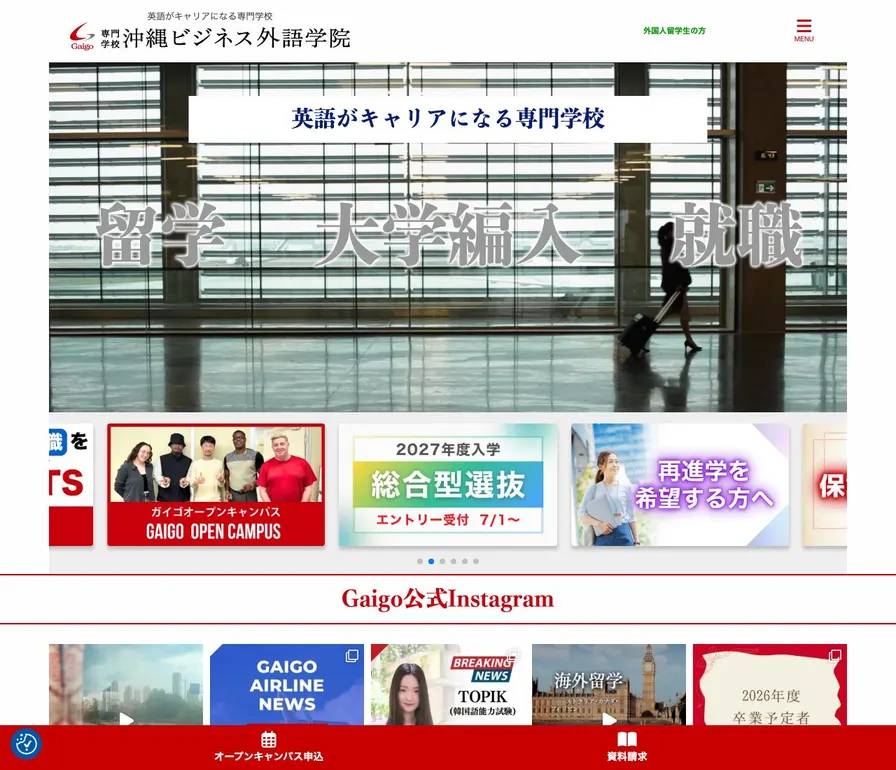
Task: Open the partially visible 保 banner at carousel edge
Action: tap(825, 484)
